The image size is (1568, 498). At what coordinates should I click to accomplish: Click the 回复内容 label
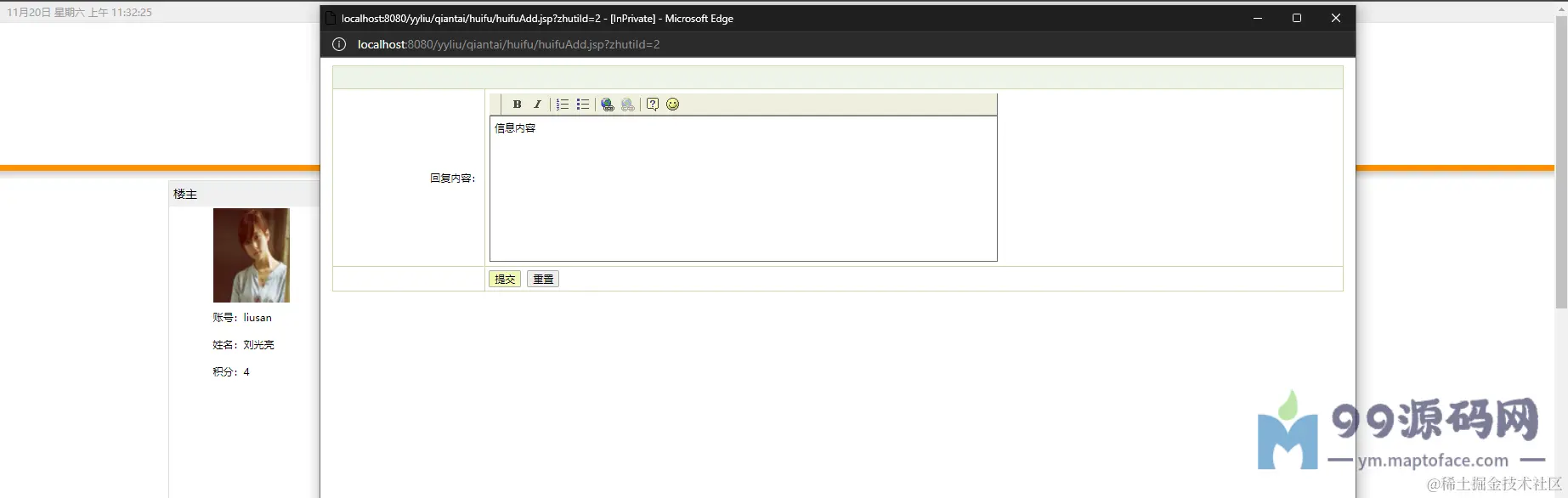click(452, 178)
